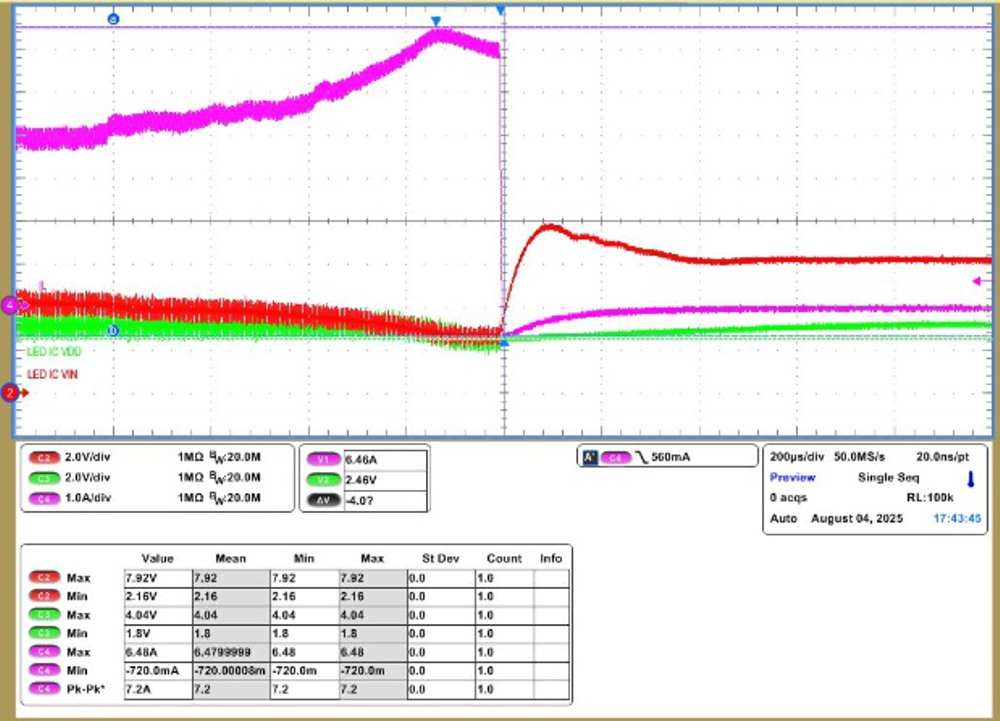Select cursor 'a' handle on upper horizontal line
The height and width of the screenshot is (721, 1000).
point(113,19)
